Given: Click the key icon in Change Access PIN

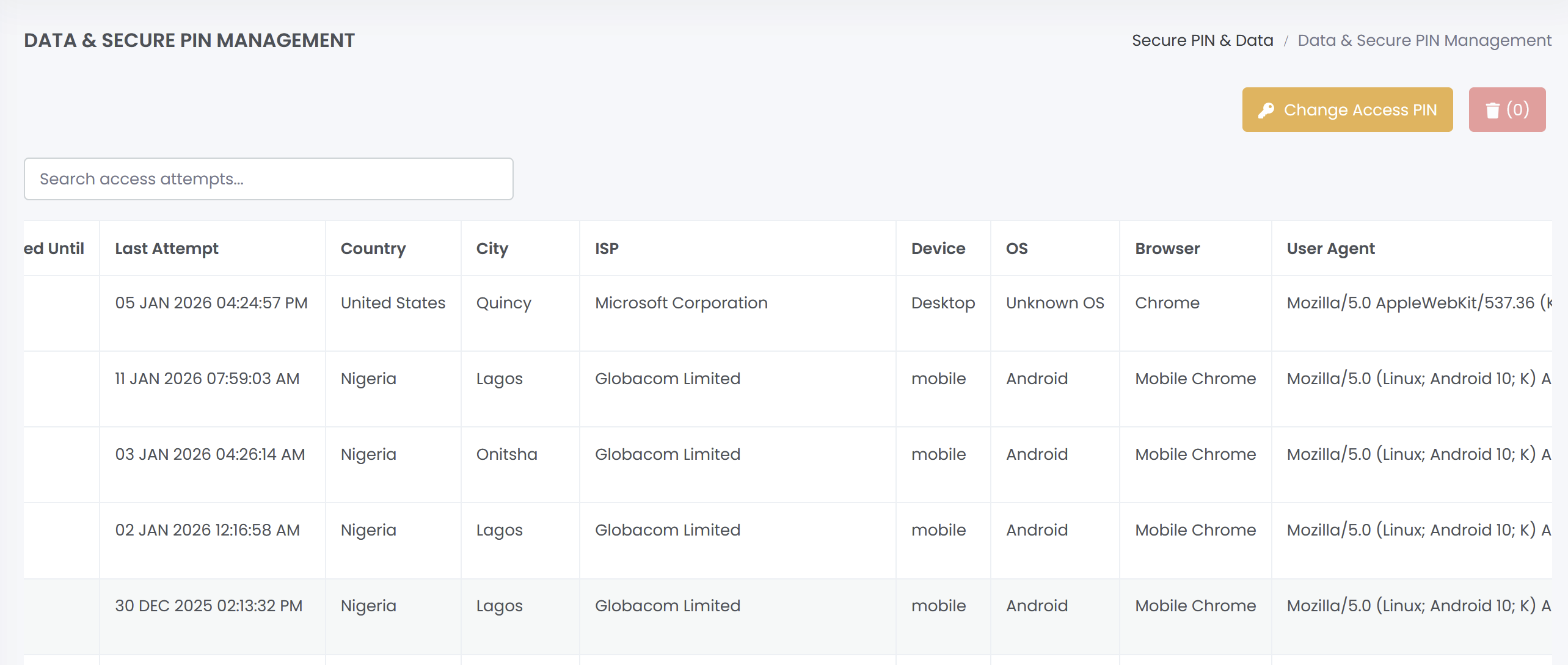Looking at the screenshot, I should tap(1266, 110).
